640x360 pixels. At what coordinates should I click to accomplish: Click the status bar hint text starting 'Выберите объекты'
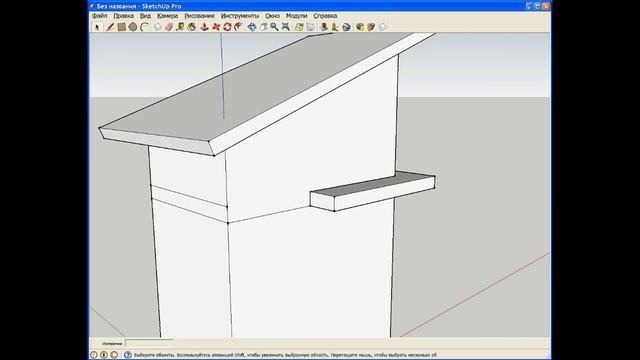tap(285, 355)
